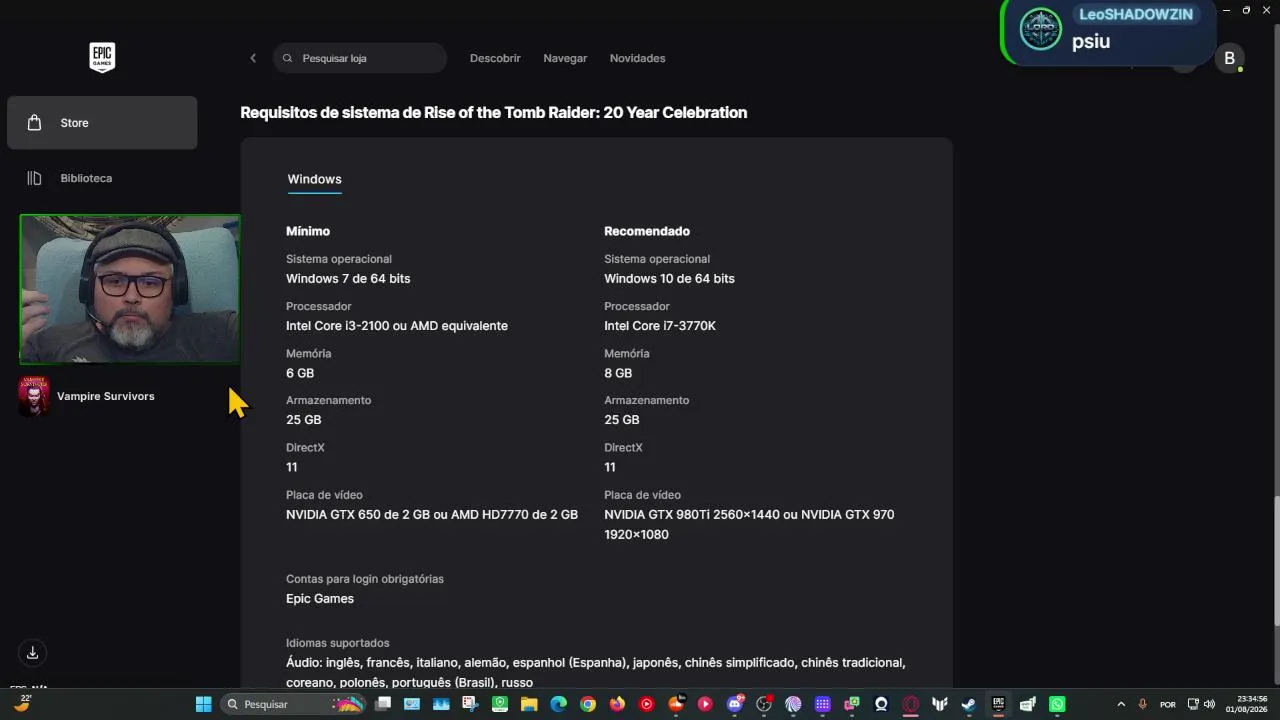
Task: Click the Pesquisar loja search field
Action: click(360, 58)
